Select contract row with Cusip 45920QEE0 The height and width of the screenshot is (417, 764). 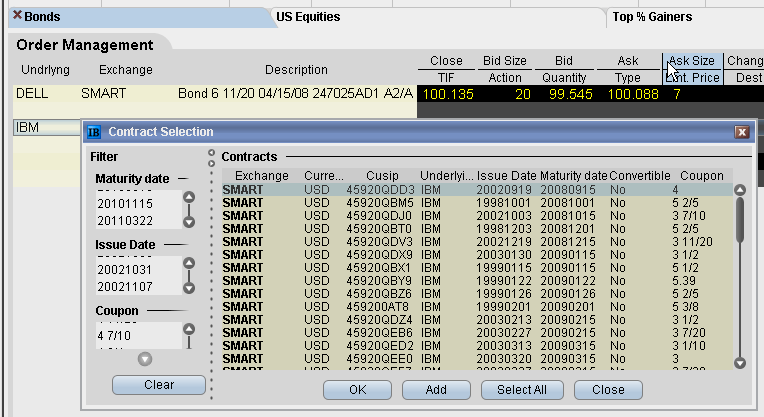[x=478, y=359]
